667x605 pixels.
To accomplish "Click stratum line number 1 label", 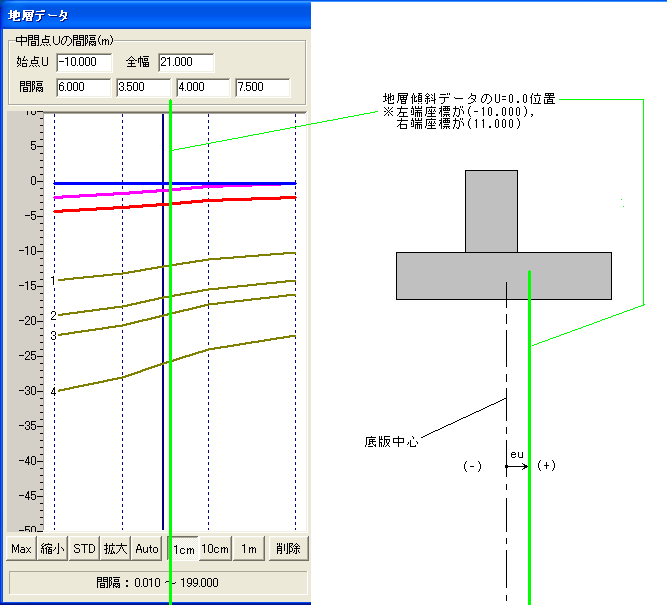I will 53,280.
